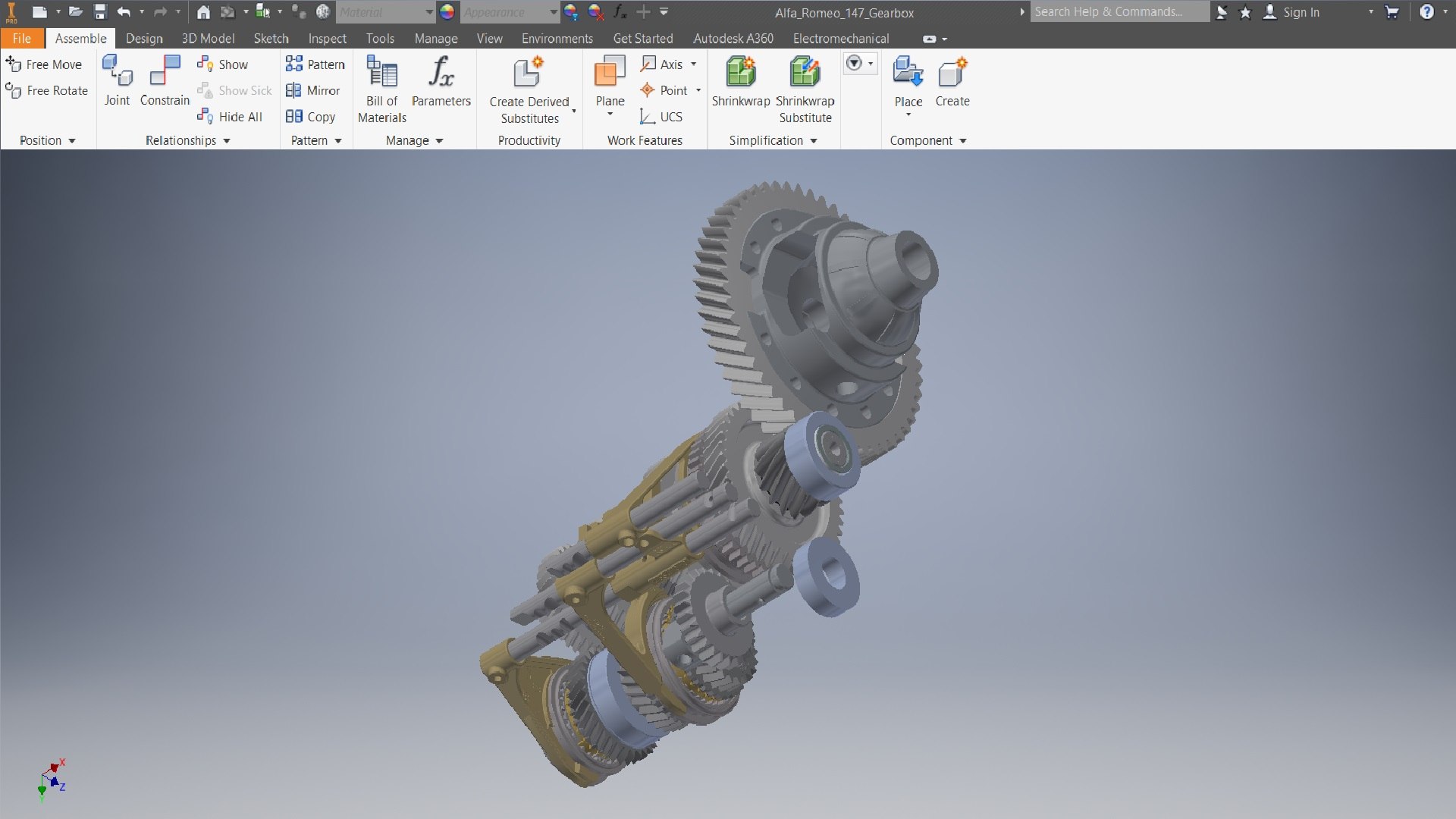Expand the Component panel
Image resolution: width=1456 pixels, height=819 pixels.
click(x=928, y=140)
